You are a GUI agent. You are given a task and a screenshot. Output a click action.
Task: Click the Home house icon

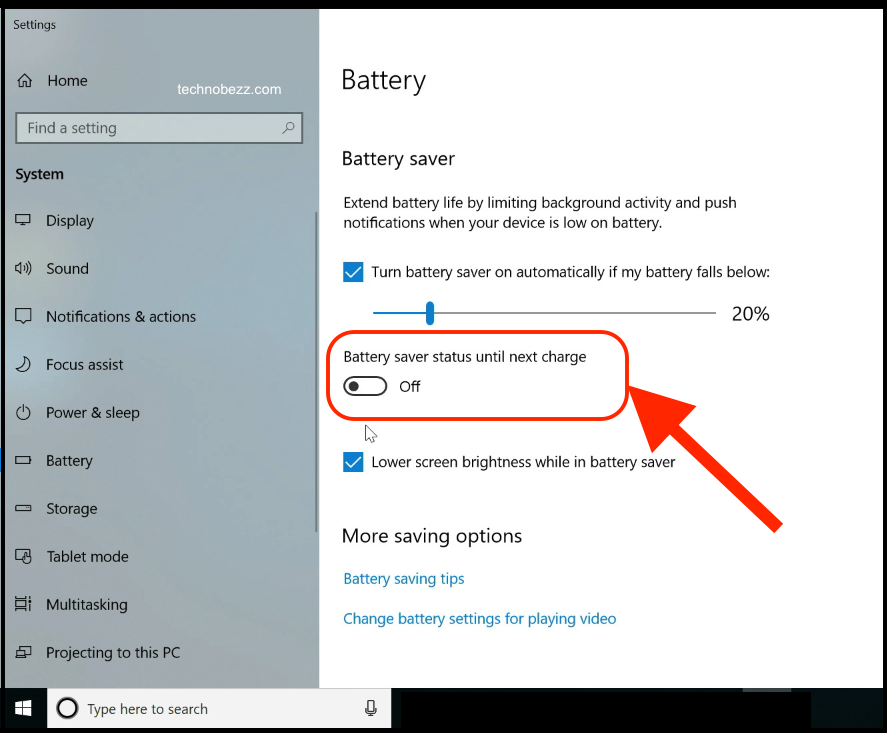click(24, 81)
